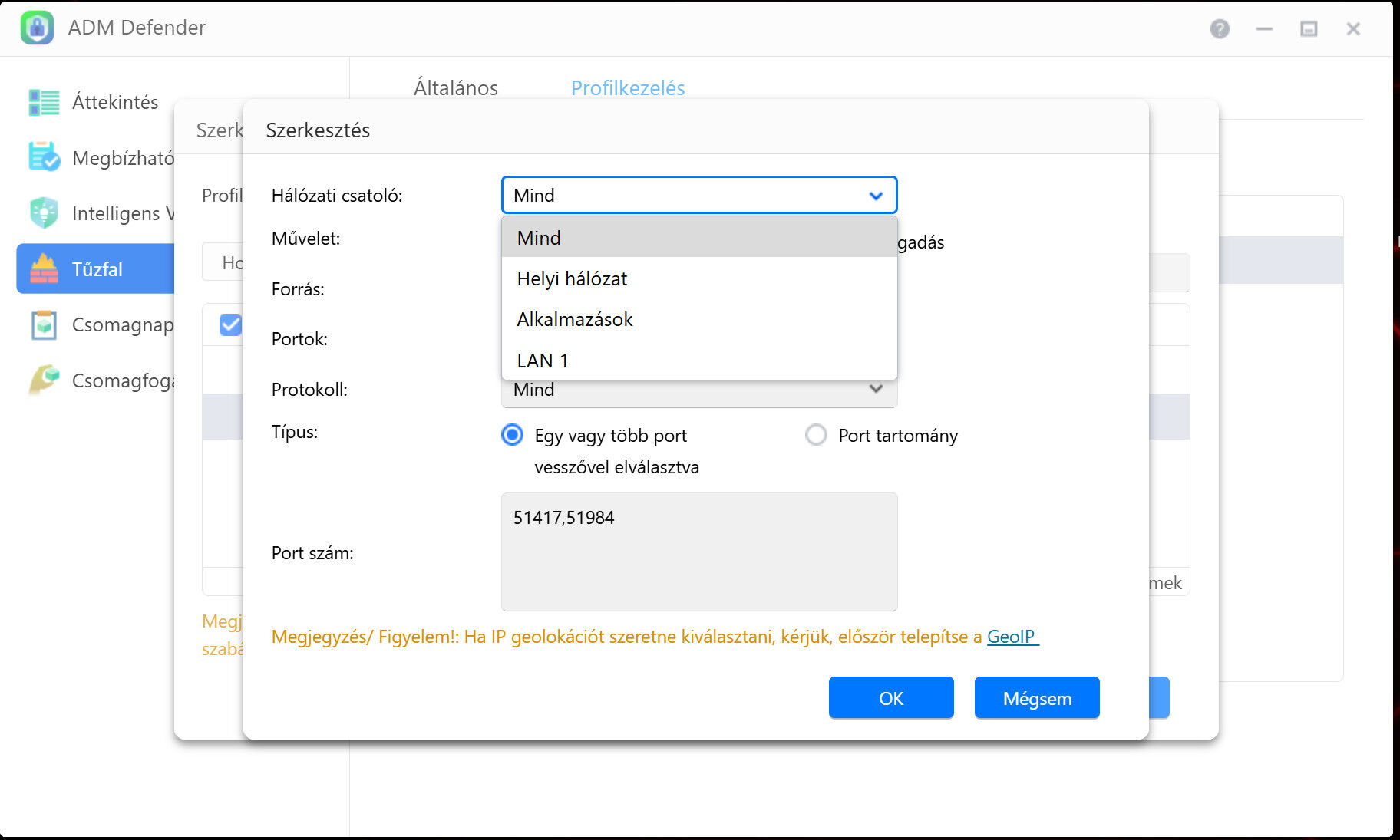Switch to the Profilkezelés tab

[628, 88]
